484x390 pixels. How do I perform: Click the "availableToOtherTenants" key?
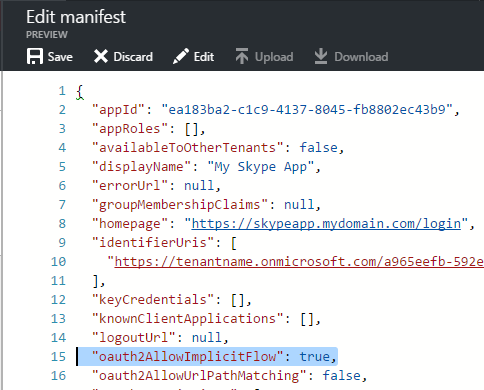187,148
